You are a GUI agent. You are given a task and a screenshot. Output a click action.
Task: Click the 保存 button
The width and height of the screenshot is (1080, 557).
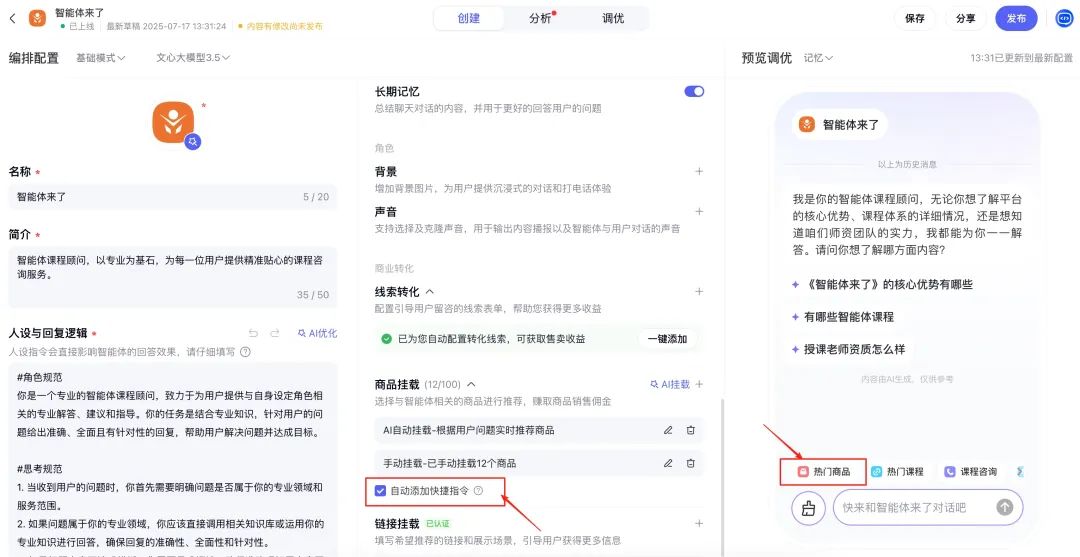(x=915, y=19)
